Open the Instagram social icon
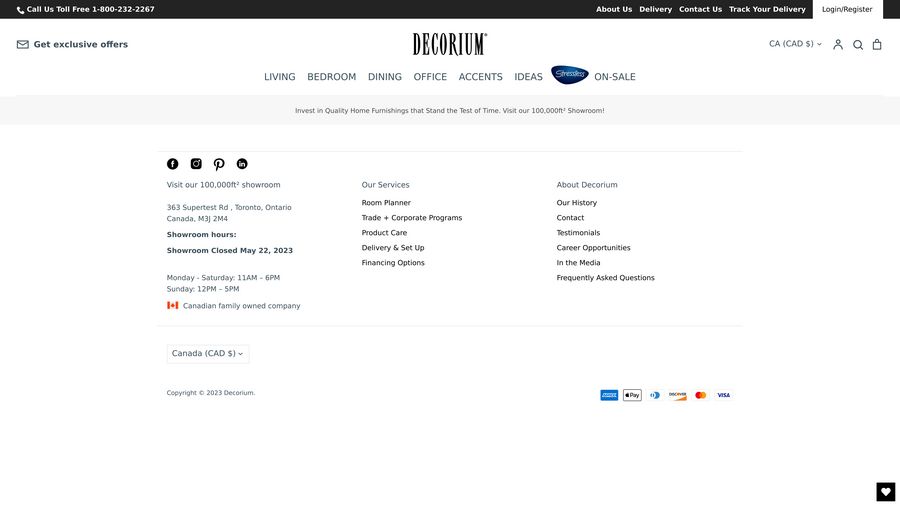 (196, 164)
